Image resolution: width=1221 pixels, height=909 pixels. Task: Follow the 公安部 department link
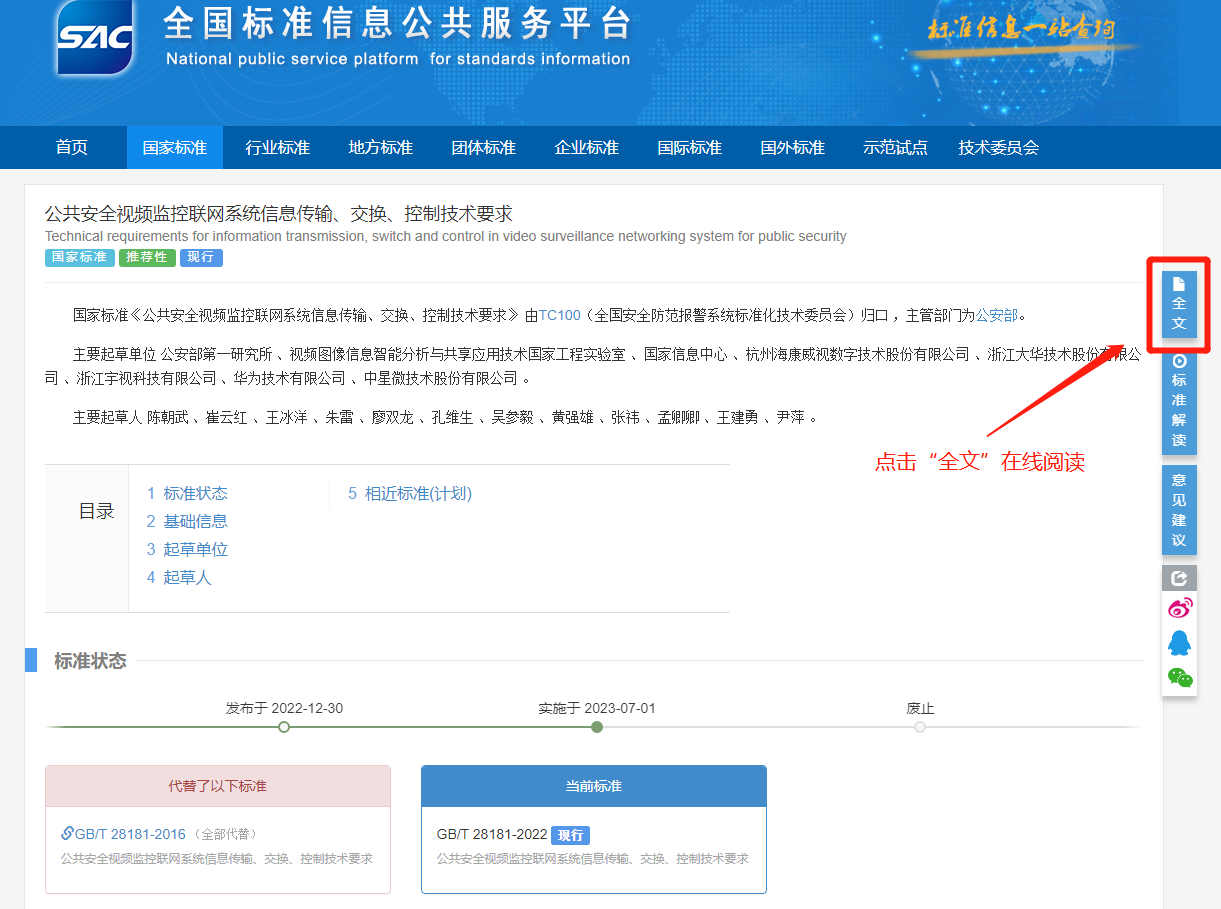[996, 315]
